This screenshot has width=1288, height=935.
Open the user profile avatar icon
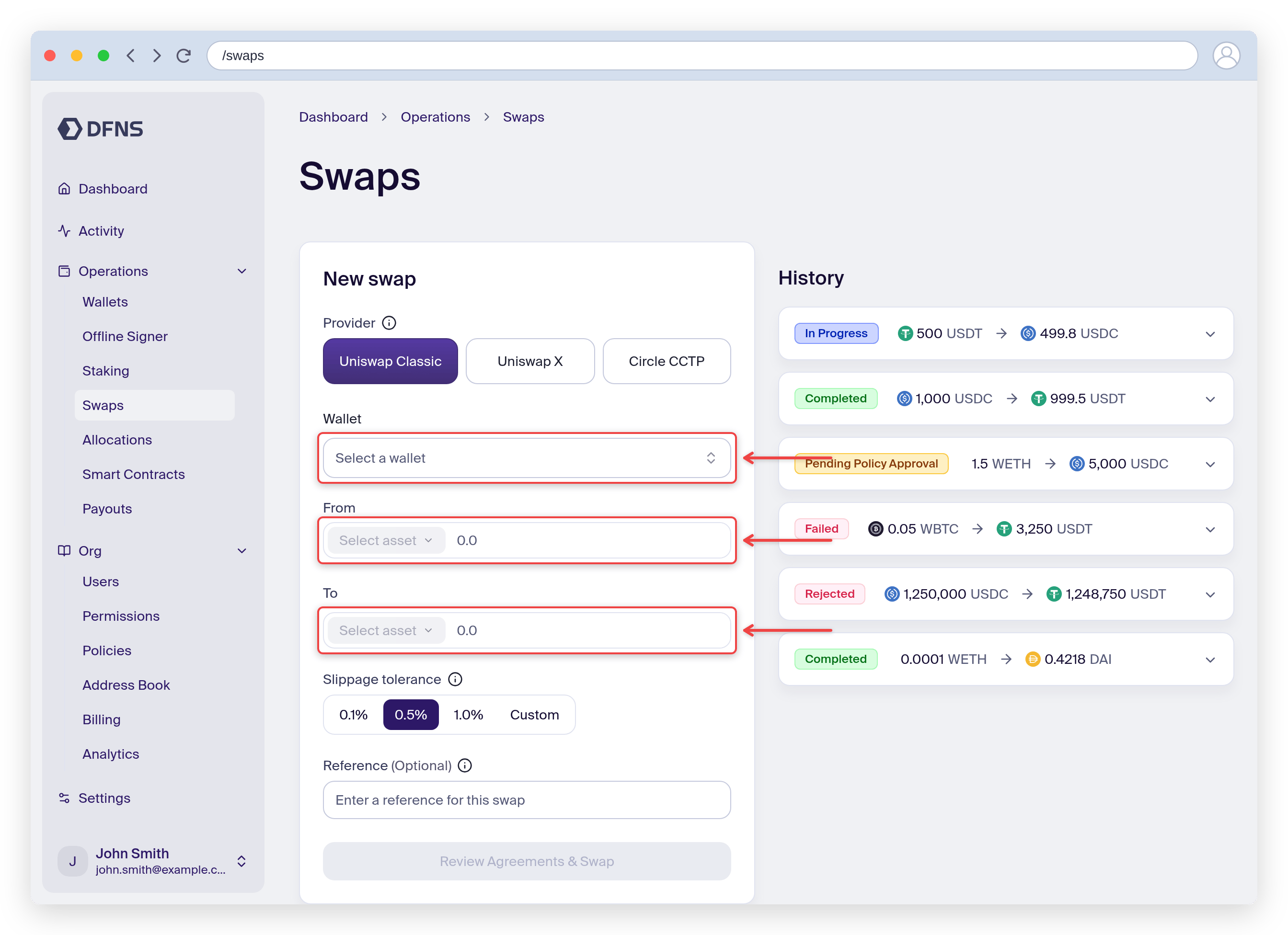[x=1226, y=56]
